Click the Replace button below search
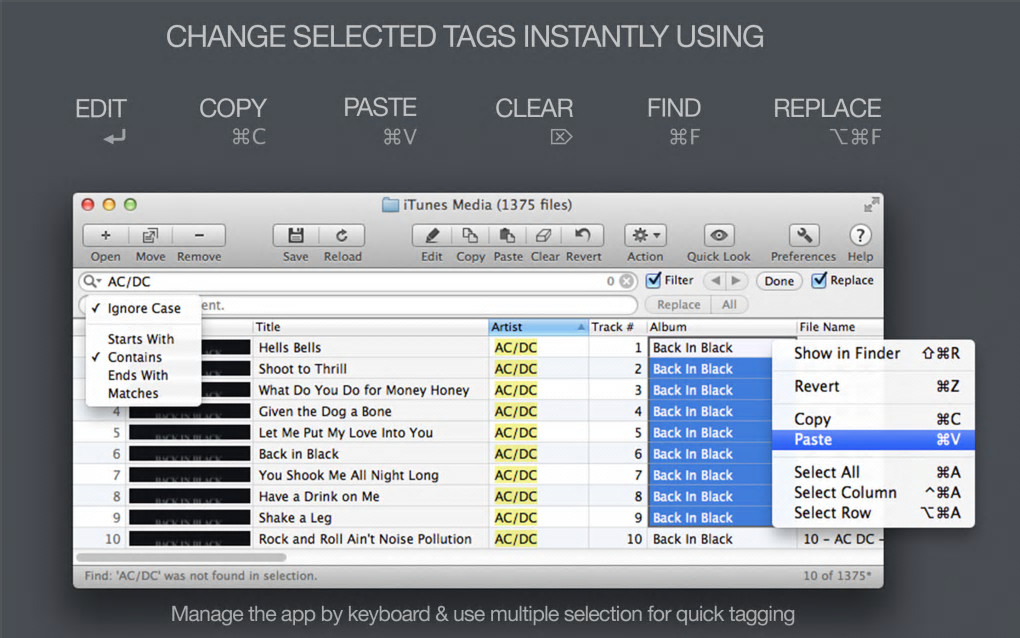The height and width of the screenshot is (638, 1020). [x=678, y=304]
